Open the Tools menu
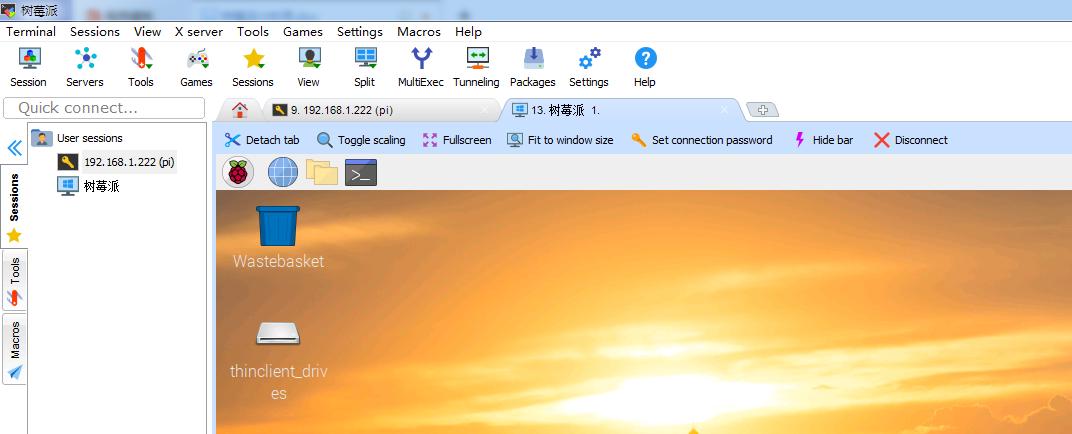The width and height of the screenshot is (1072, 434). (253, 31)
